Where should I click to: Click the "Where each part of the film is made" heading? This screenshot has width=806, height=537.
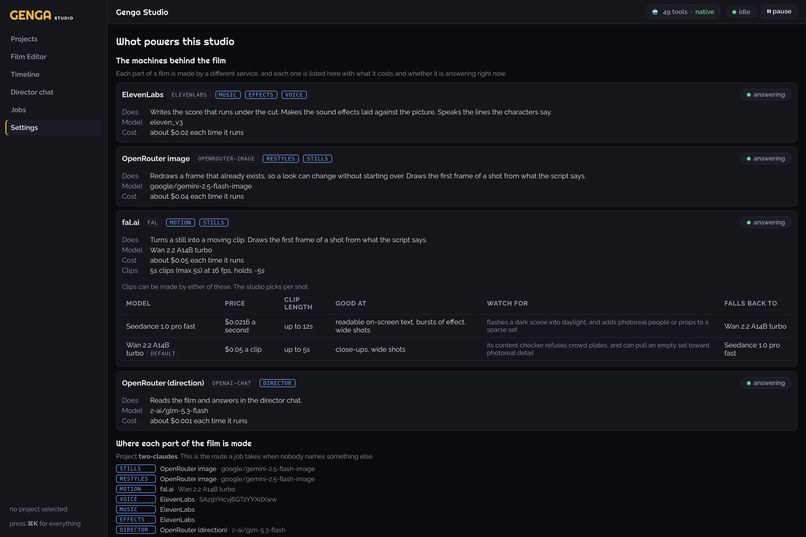[184, 443]
